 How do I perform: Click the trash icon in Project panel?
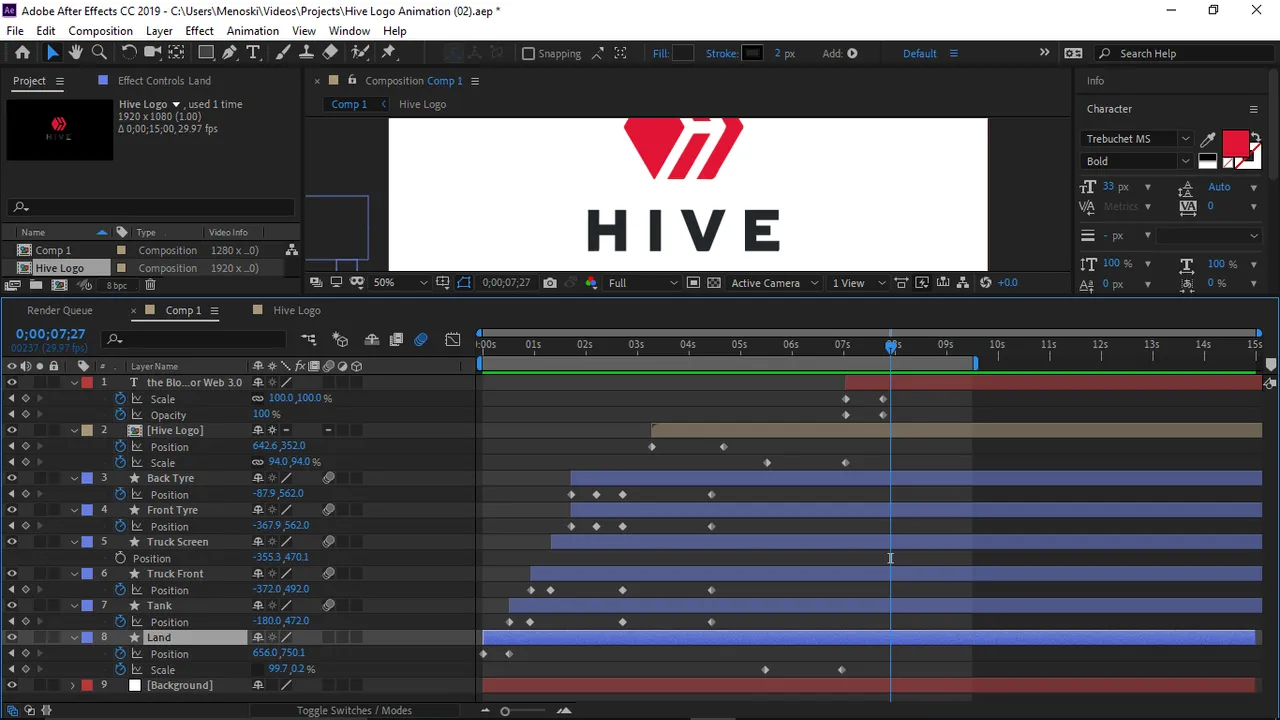pyautogui.click(x=150, y=285)
